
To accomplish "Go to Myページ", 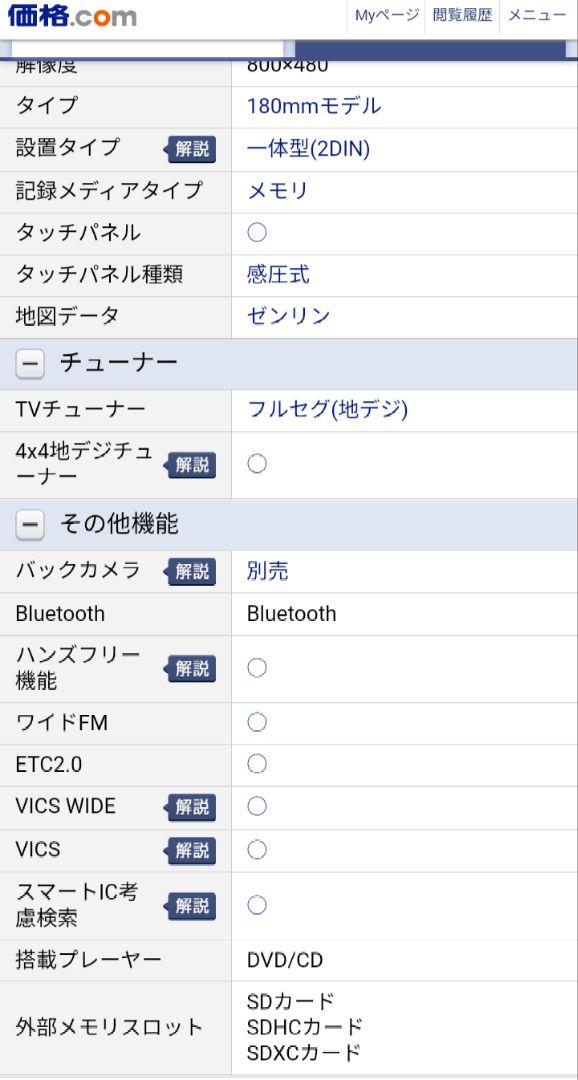I will (386, 15).
